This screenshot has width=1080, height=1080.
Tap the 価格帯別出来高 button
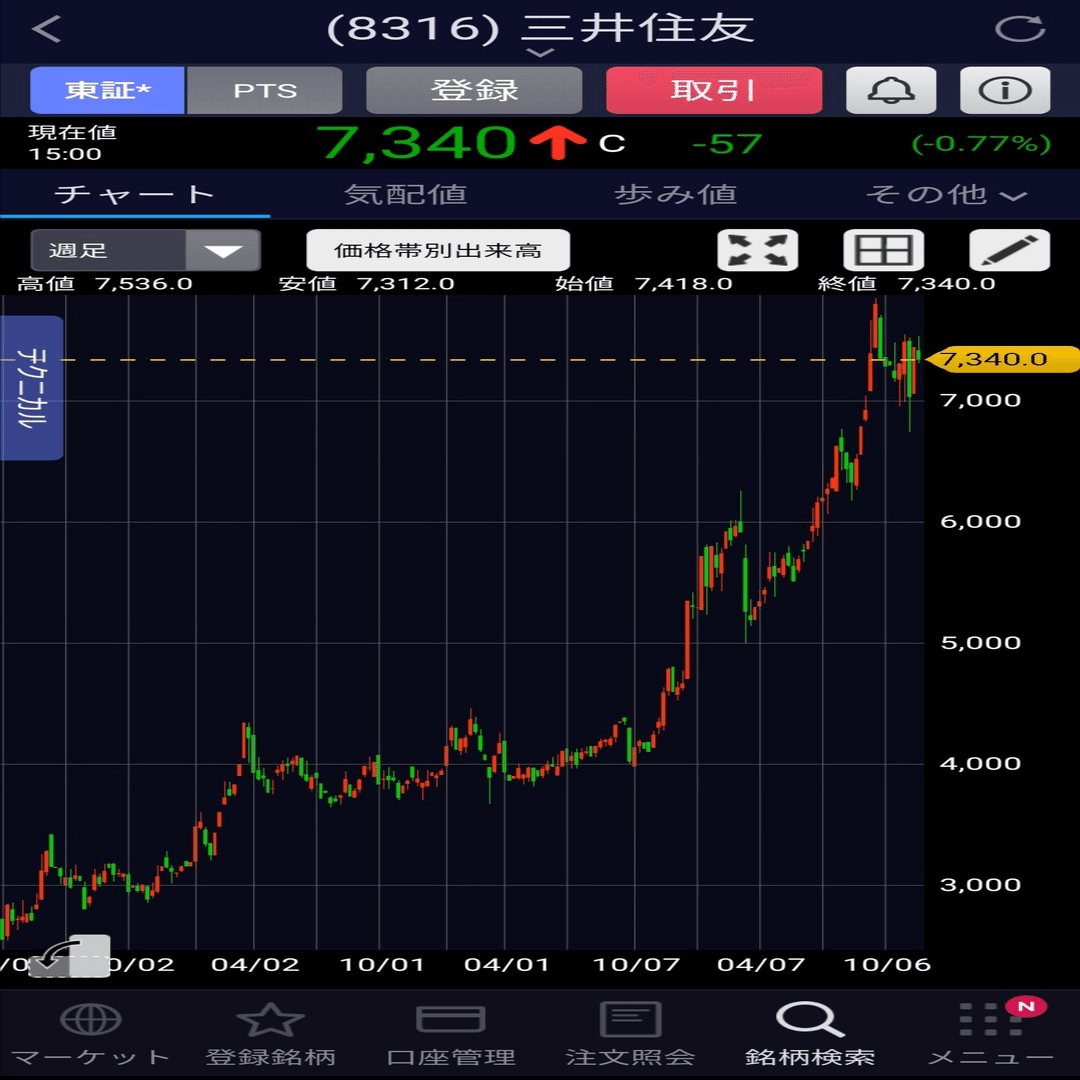(438, 250)
